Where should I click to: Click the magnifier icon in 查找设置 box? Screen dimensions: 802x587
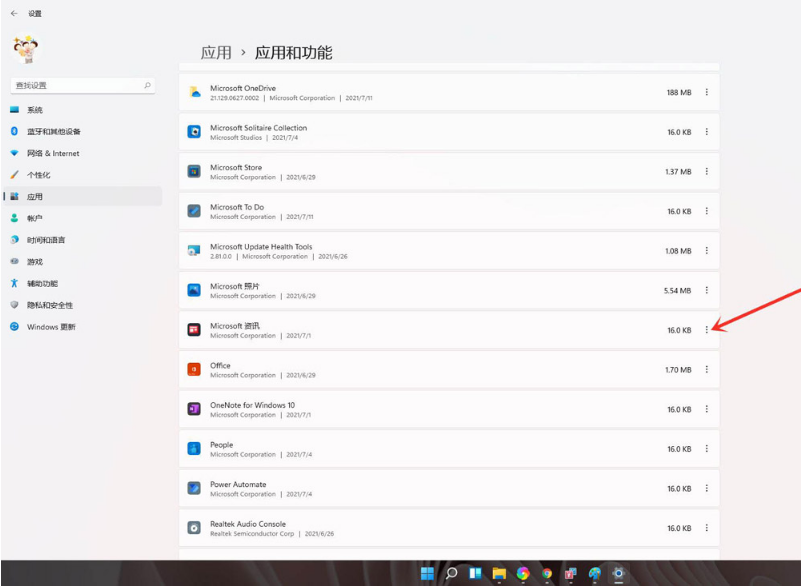(x=147, y=85)
